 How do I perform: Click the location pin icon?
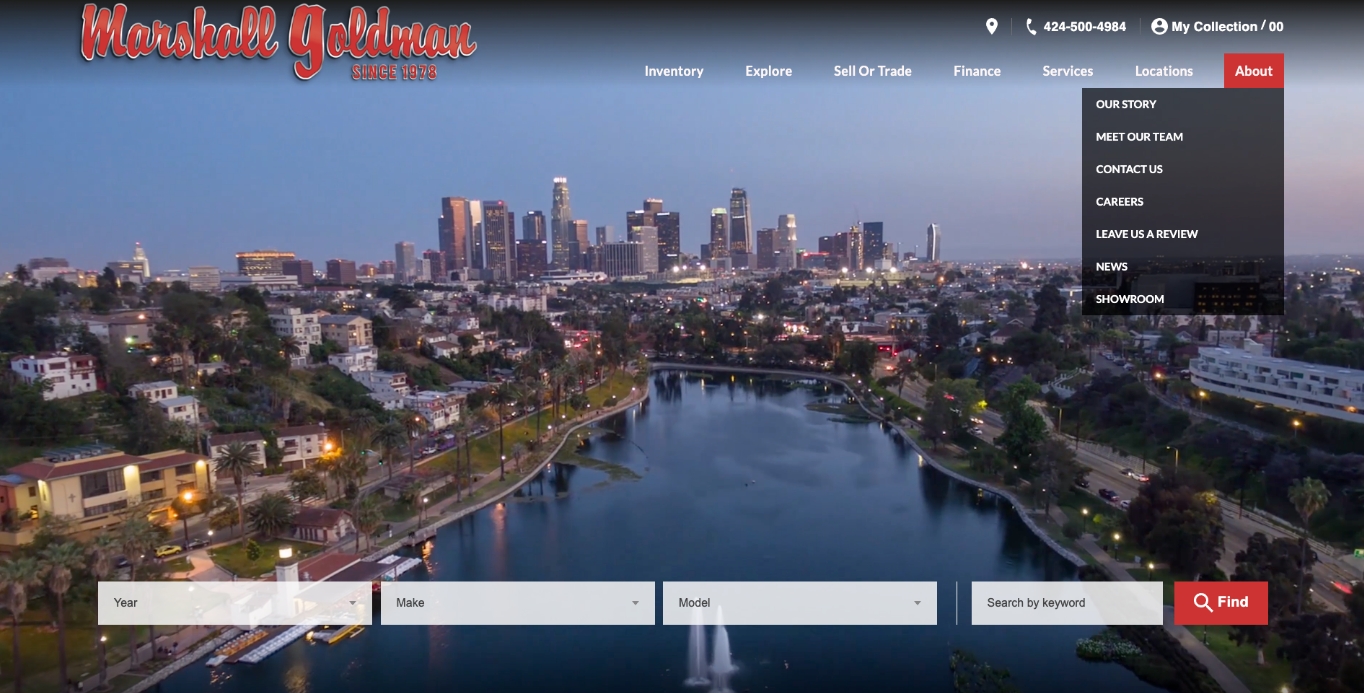pos(991,27)
